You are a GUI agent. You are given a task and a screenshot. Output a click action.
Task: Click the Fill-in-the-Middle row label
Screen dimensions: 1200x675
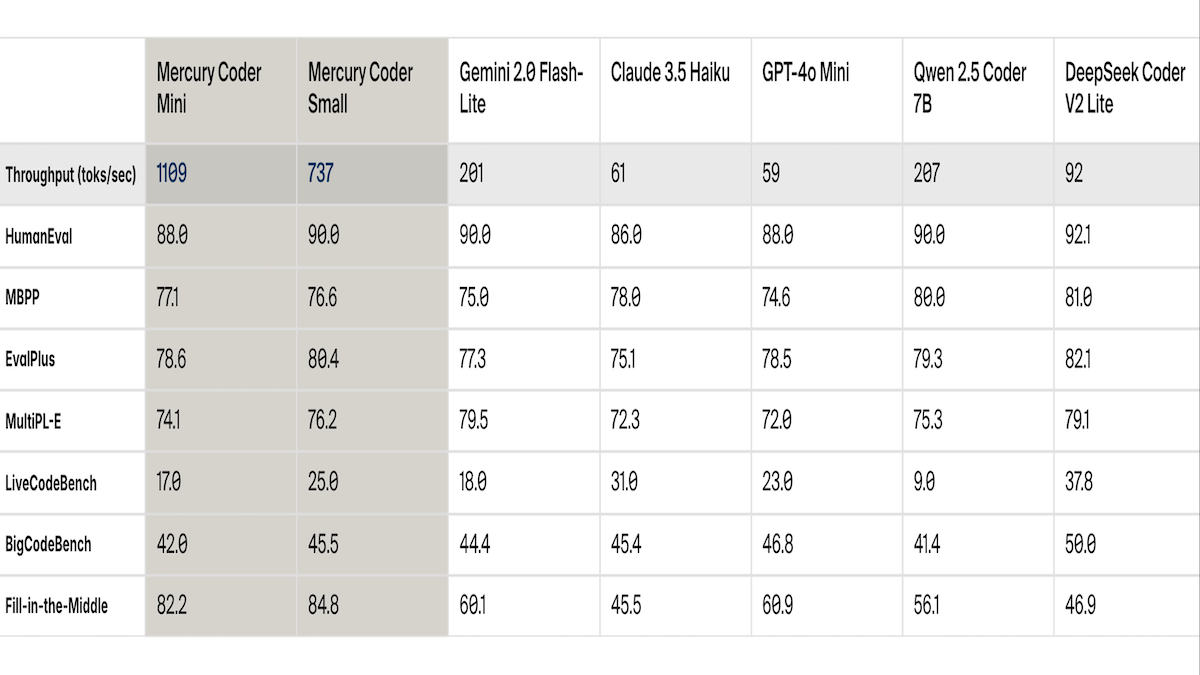pyautogui.click(x=56, y=606)
